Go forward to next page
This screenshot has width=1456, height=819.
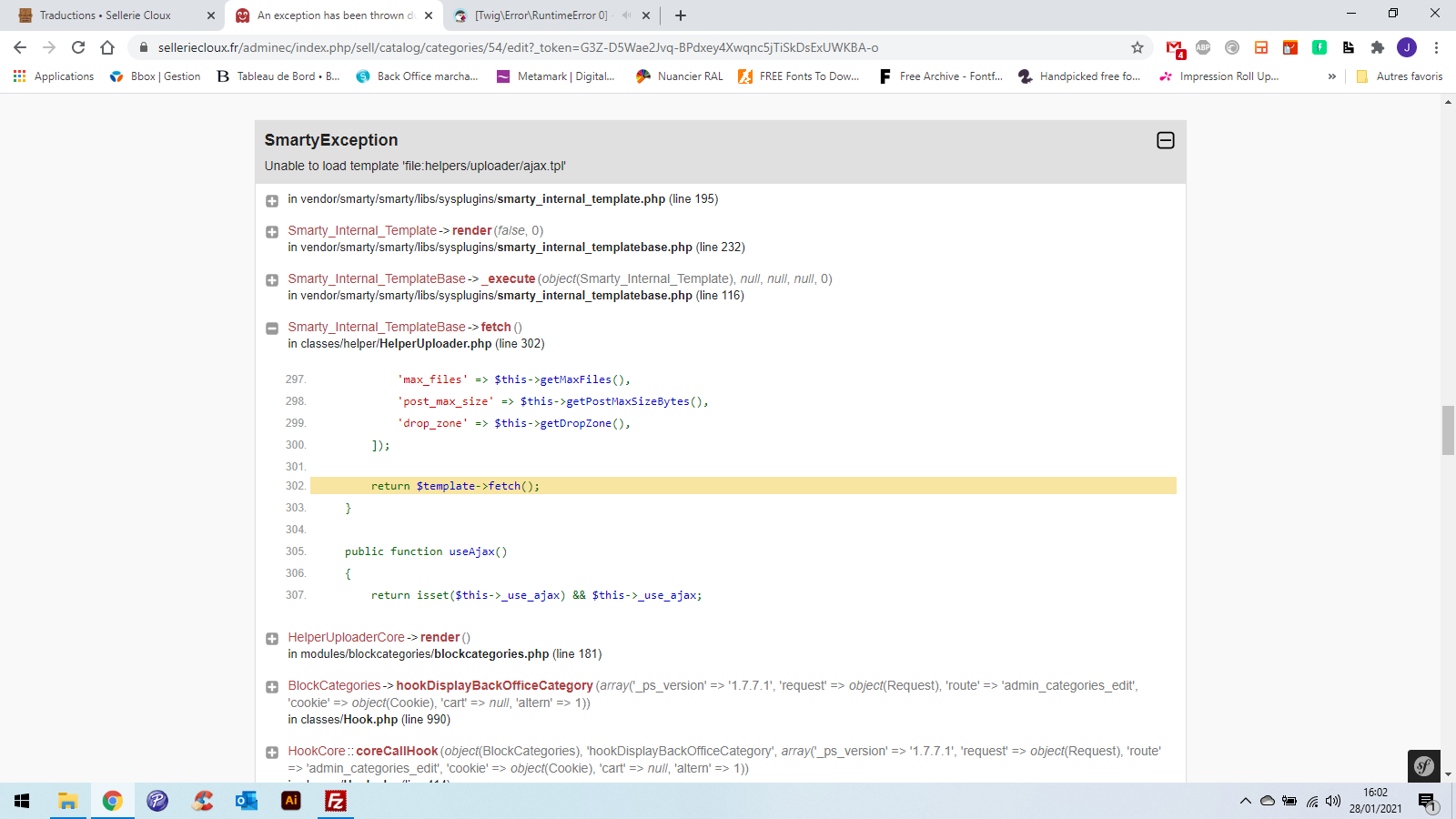[x=49, y=47]
